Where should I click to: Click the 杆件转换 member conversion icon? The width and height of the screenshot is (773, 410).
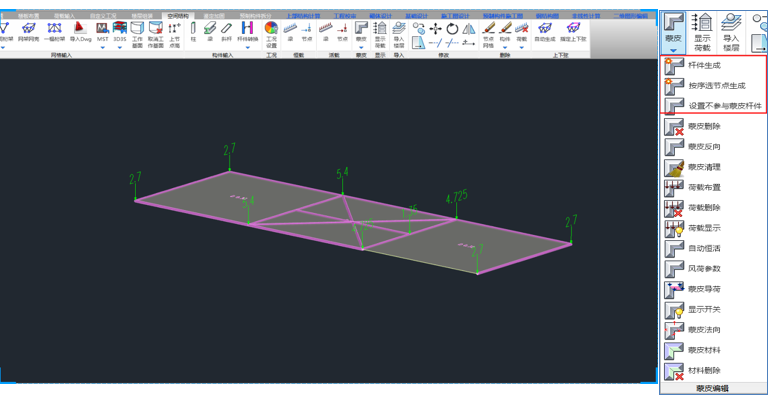click(247, 29)
